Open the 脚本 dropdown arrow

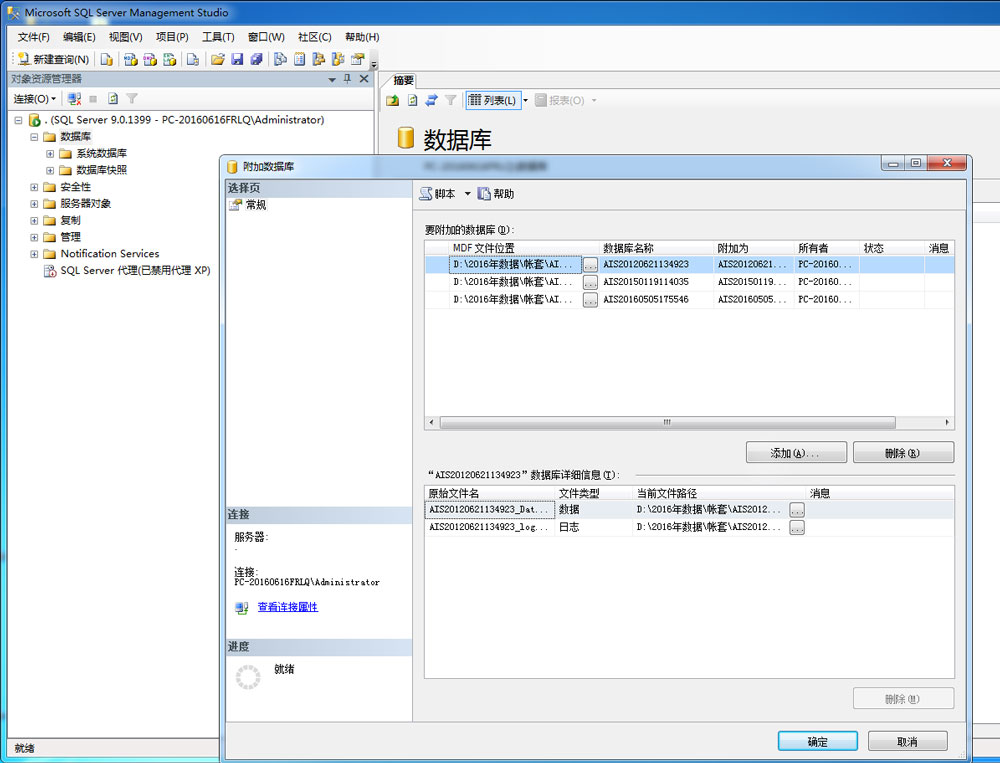click(x=467, y=194)
